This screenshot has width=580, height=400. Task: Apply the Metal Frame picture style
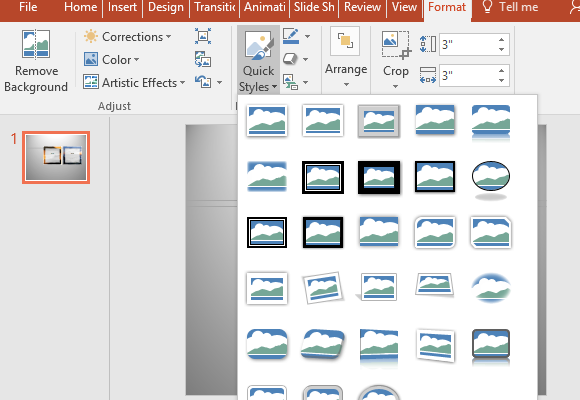point(378,121)
